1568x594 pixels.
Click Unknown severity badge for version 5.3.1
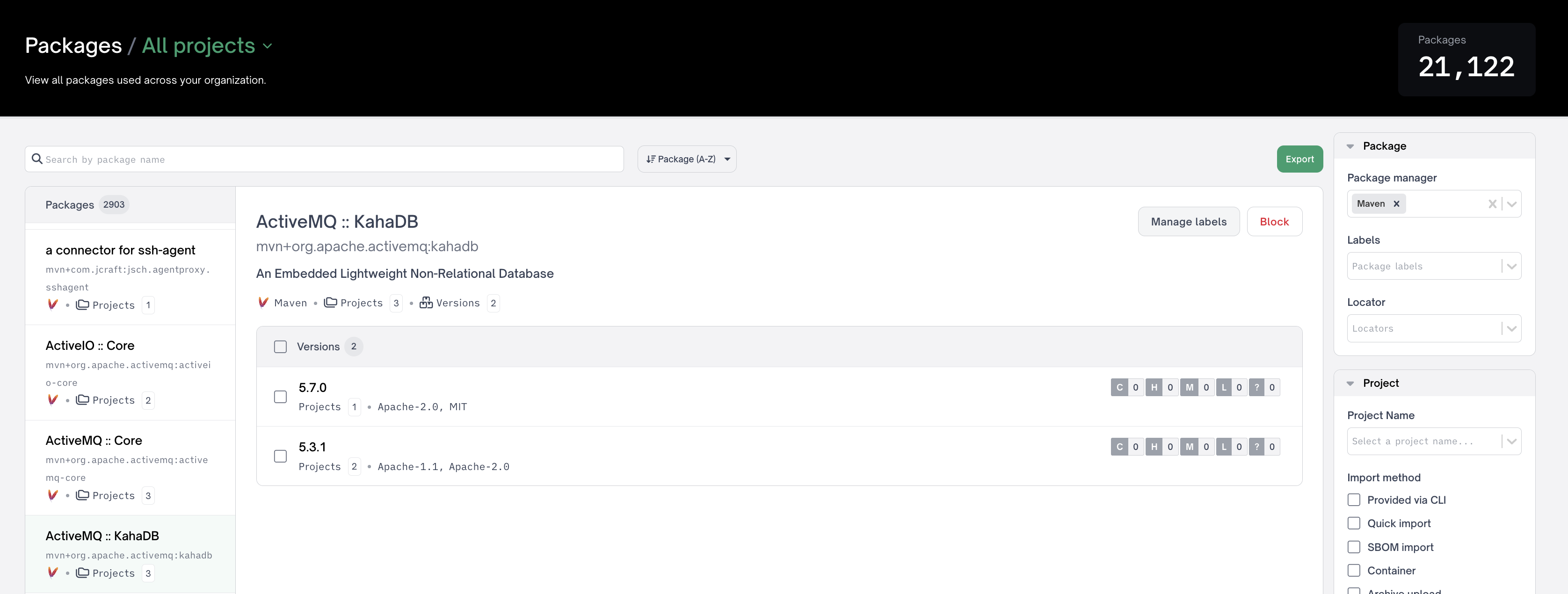pos(1256,447)
